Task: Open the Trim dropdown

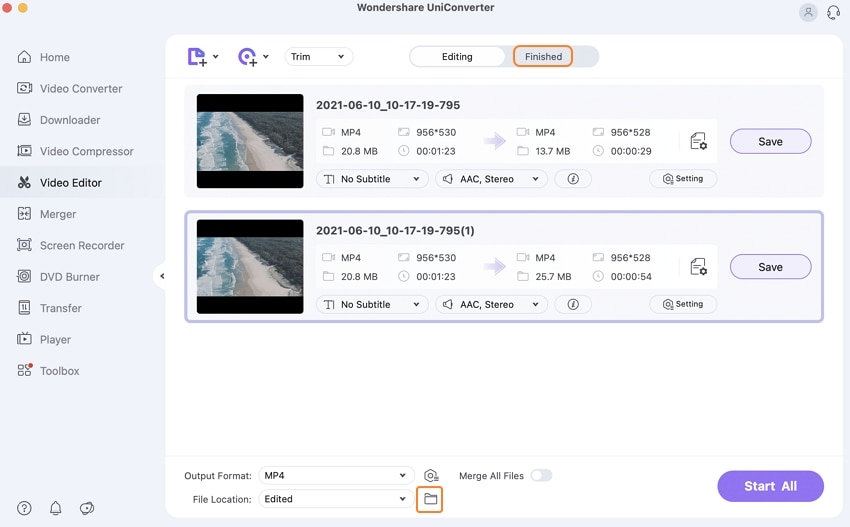Action: [x=319, y=56]
